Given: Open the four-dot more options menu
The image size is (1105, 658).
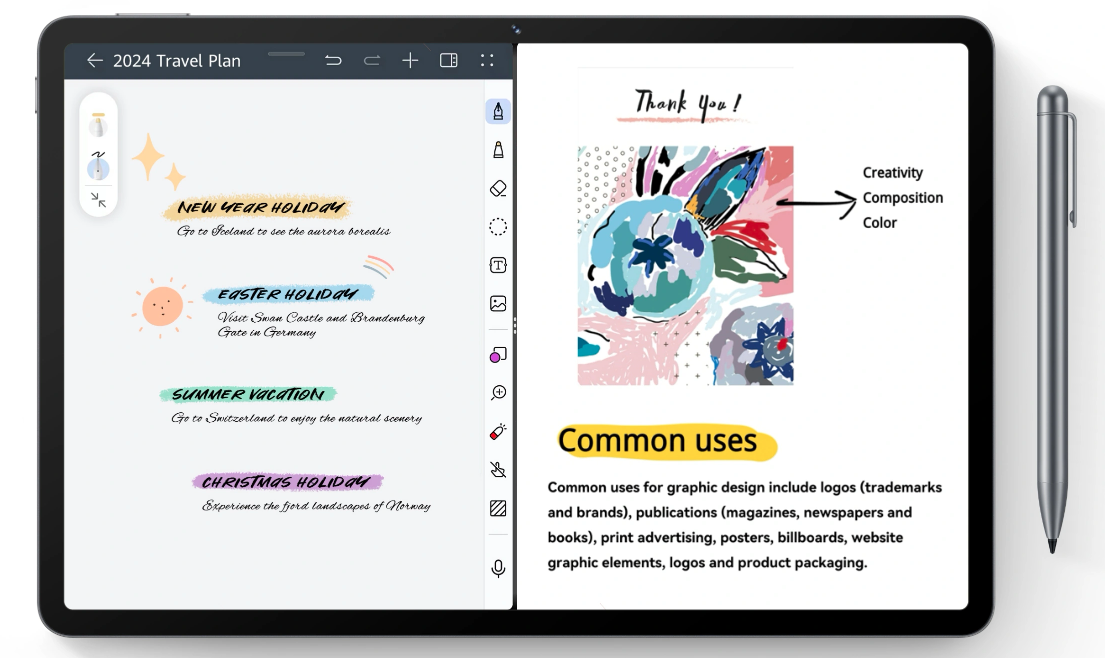Looking at the screenshot, I should [487, 60].
